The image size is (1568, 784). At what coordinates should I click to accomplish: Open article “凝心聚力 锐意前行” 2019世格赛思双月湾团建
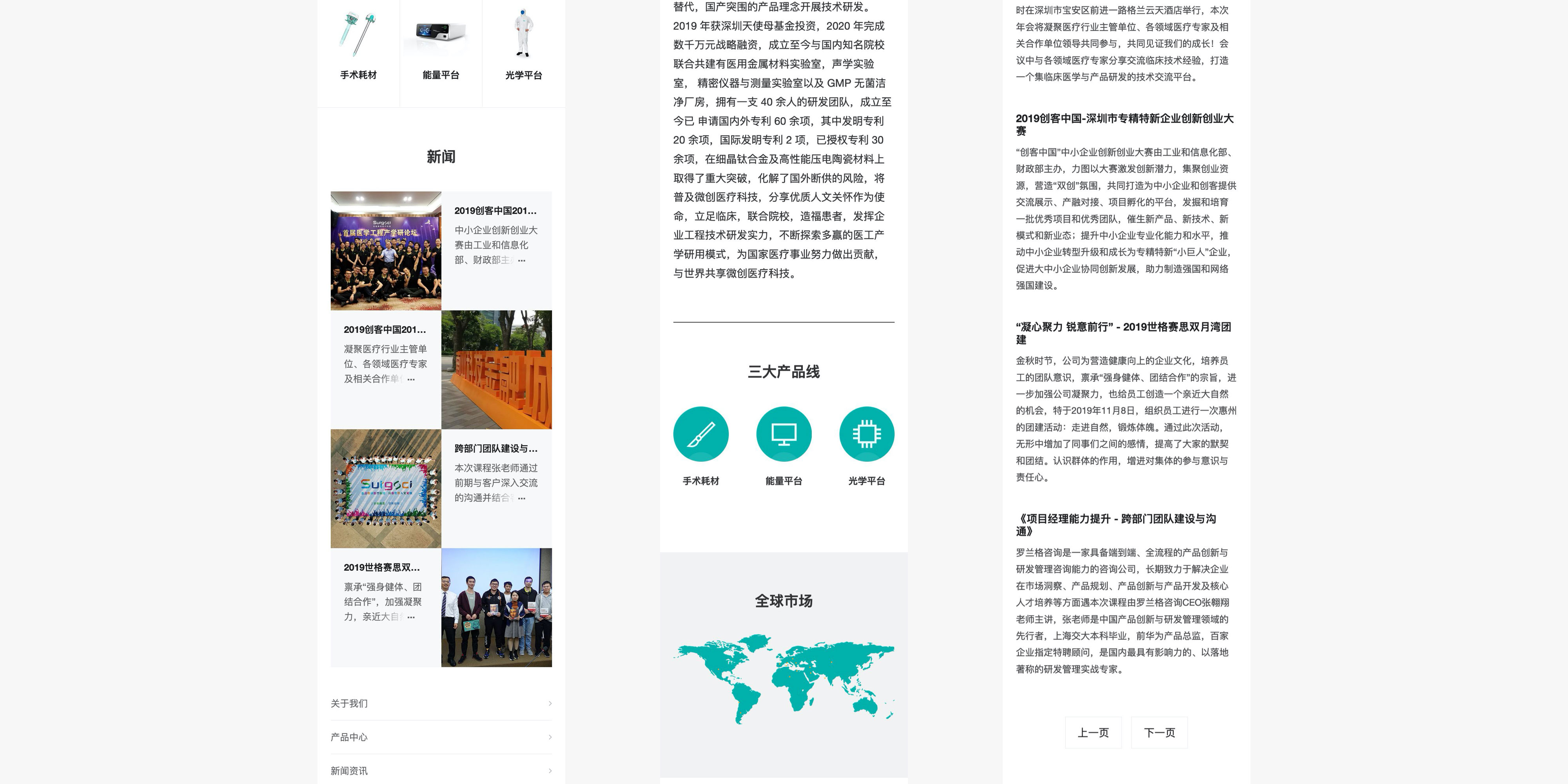coord(1123,333)
